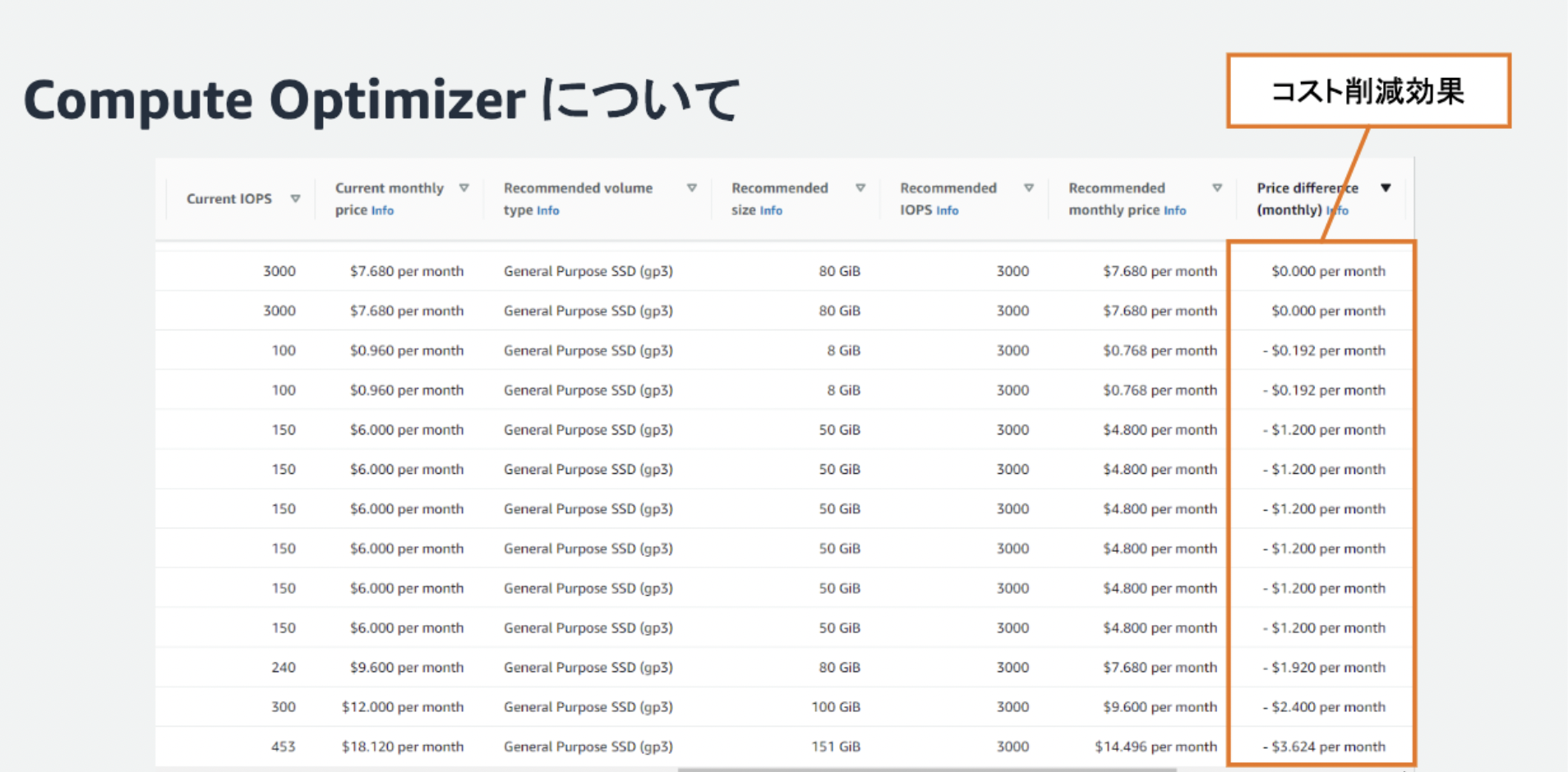Click the Price difference (monthly) header label

pyautogui.click(x=1307, y=199)
